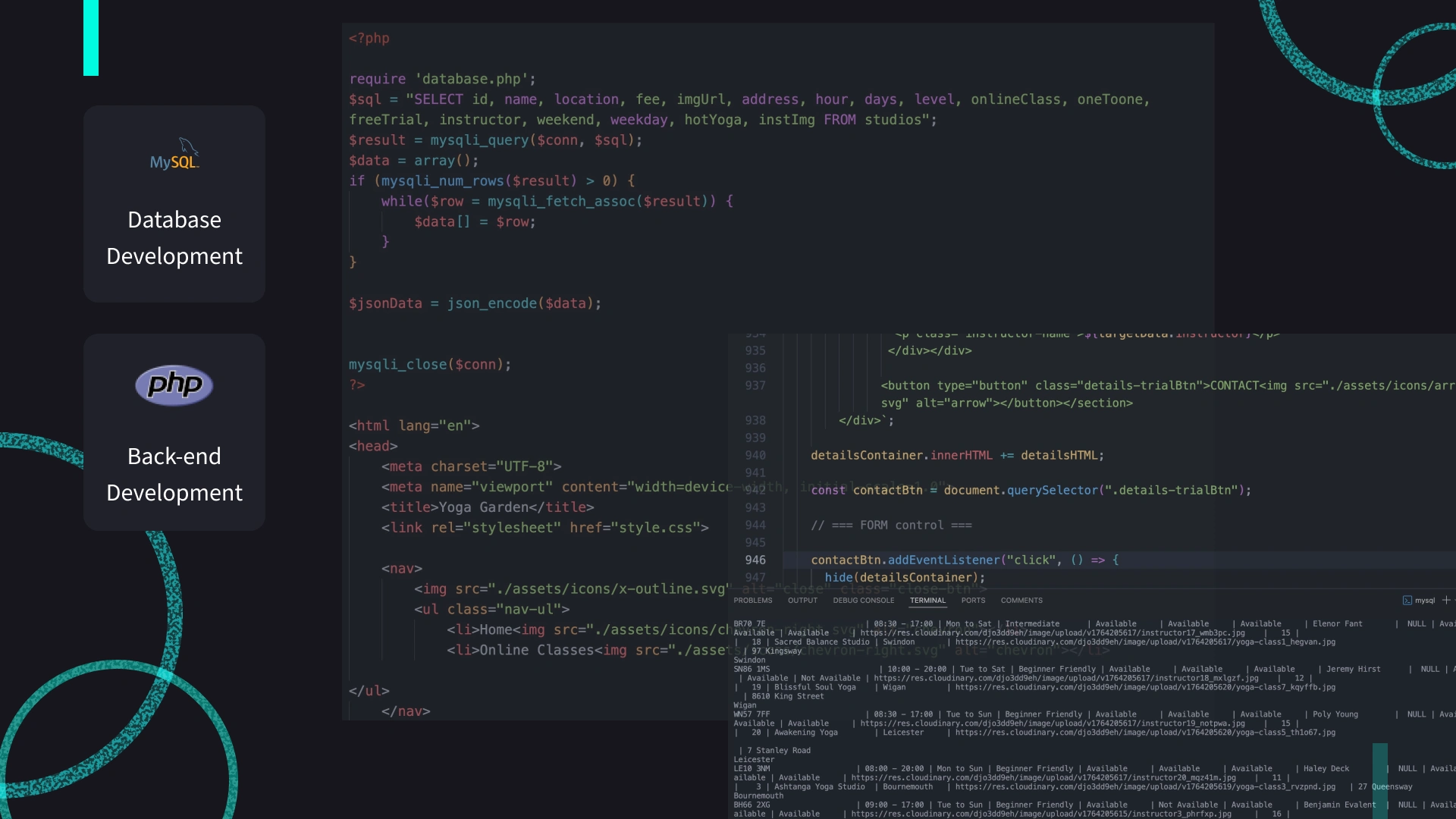Click the purple PHP logo
The image size is (1456, 819).
tap(174, 385)
